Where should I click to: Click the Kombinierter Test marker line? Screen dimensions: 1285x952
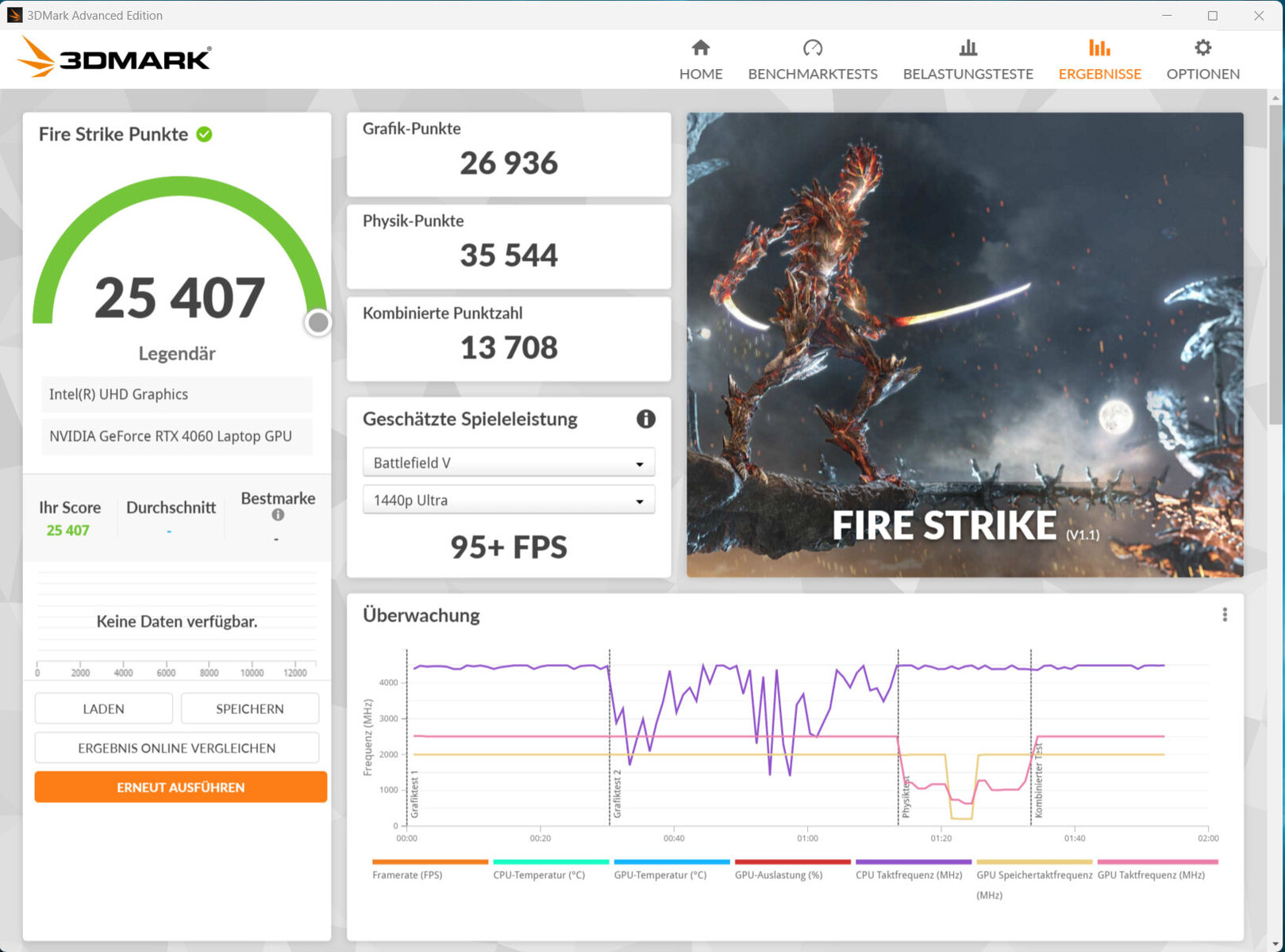[1031, 737]
